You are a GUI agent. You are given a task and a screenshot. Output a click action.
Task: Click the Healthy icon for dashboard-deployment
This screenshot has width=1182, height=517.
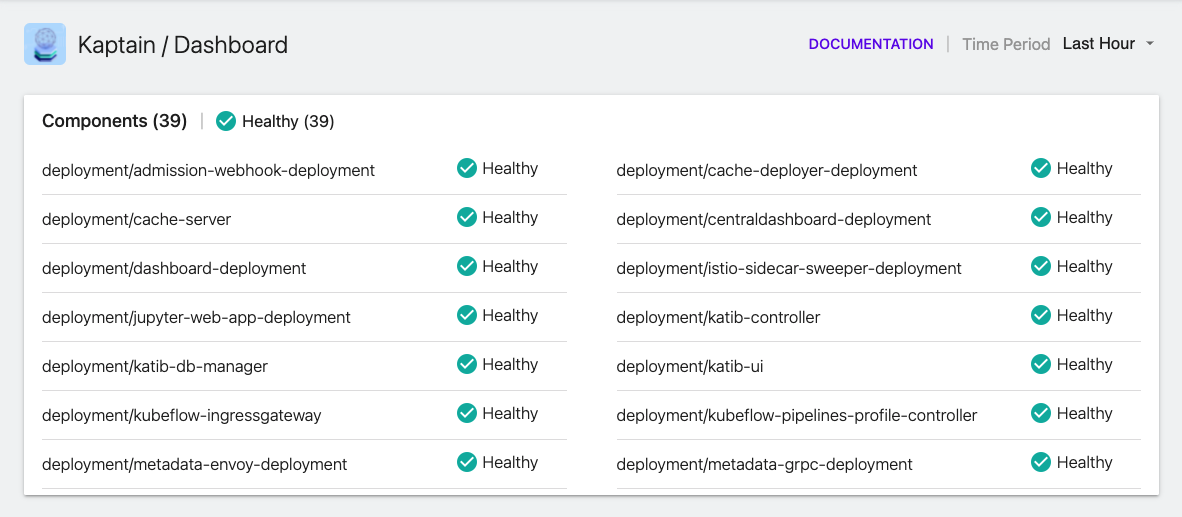467,266
